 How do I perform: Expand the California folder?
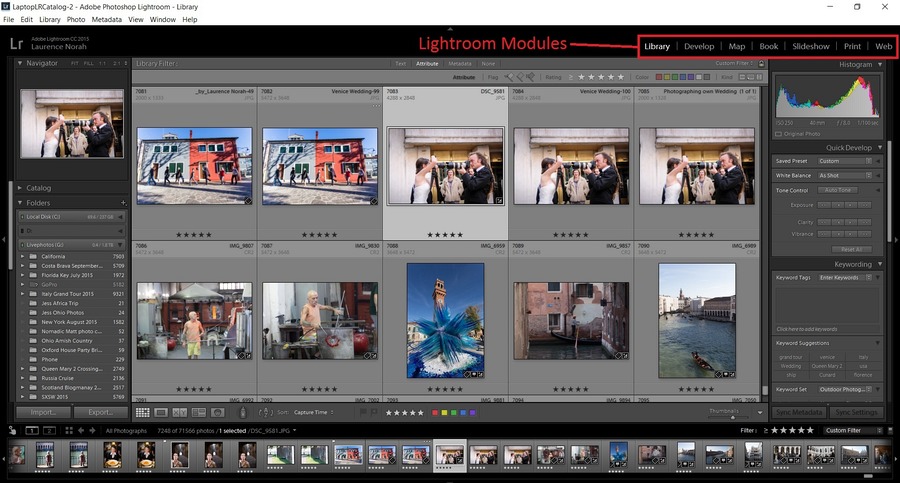click(22, 257)
